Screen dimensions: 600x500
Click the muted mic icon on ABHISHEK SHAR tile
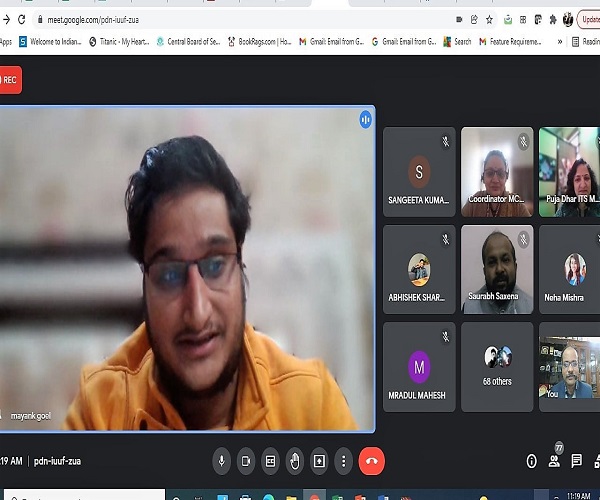click(445, 239)
